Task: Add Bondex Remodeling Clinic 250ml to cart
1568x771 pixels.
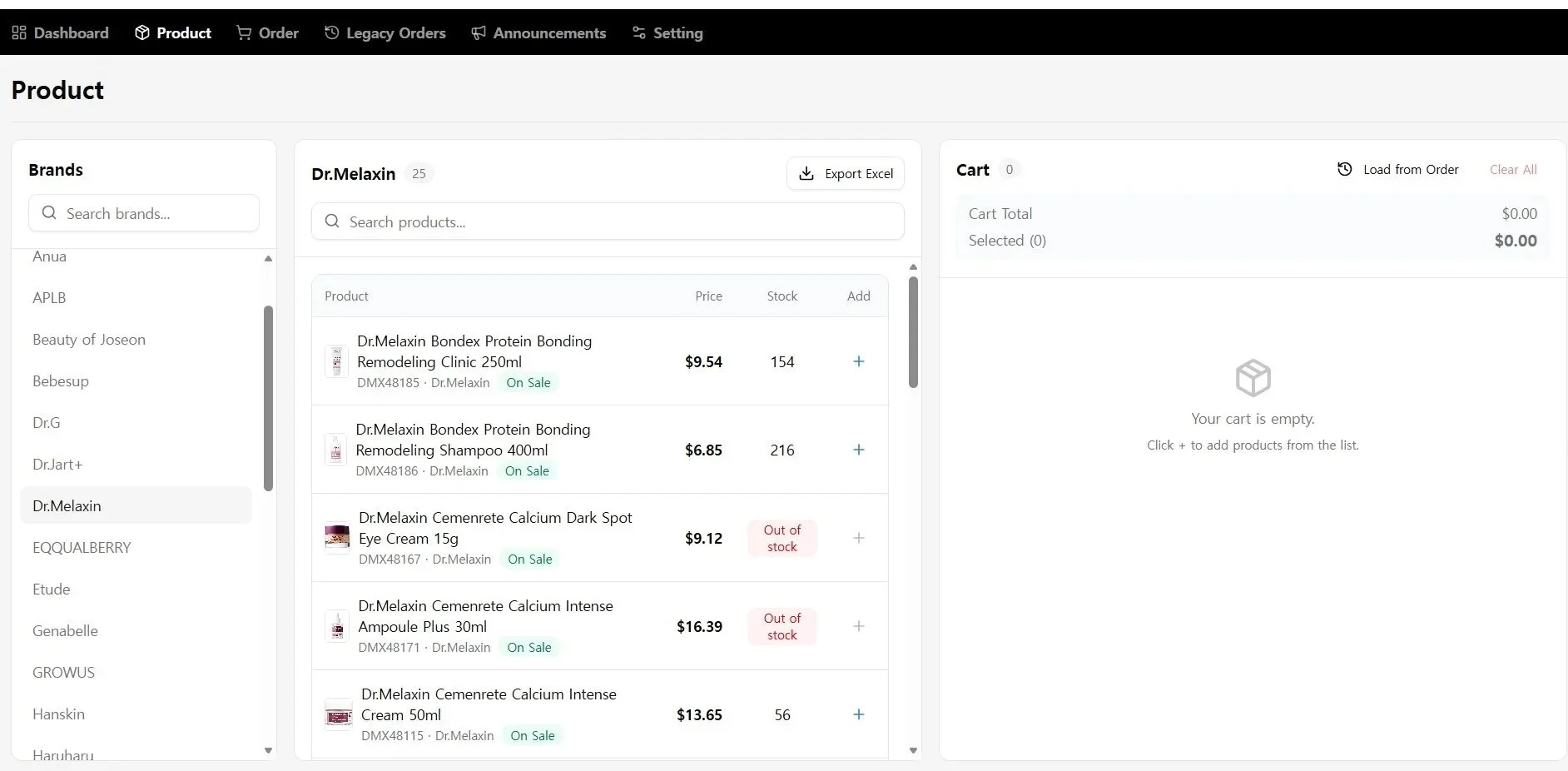Action: tap(859, 361)
